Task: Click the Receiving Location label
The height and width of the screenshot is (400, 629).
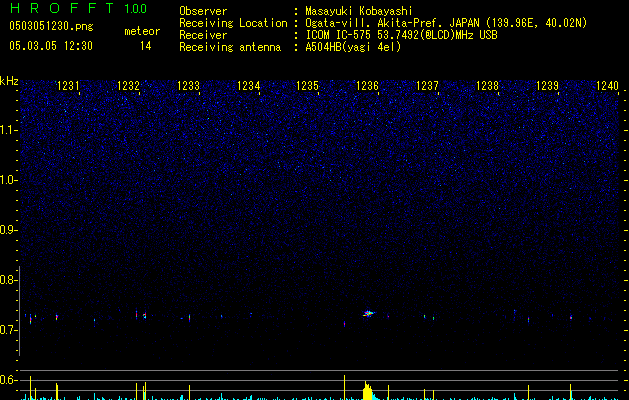Action: coord(233,23)
